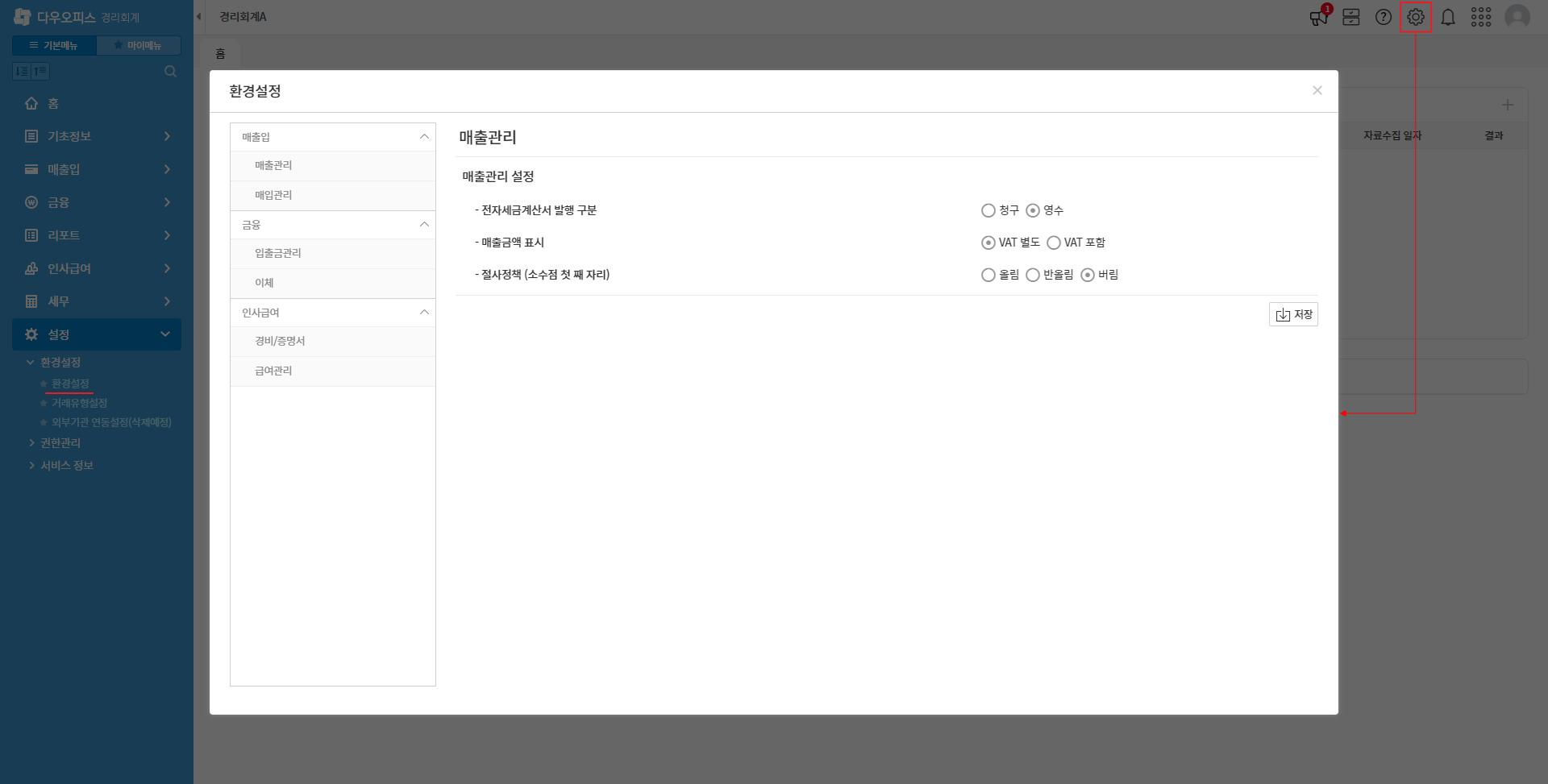
Task: Click the sidebar collapse arrow icon
Action: (x=198, y=17)
